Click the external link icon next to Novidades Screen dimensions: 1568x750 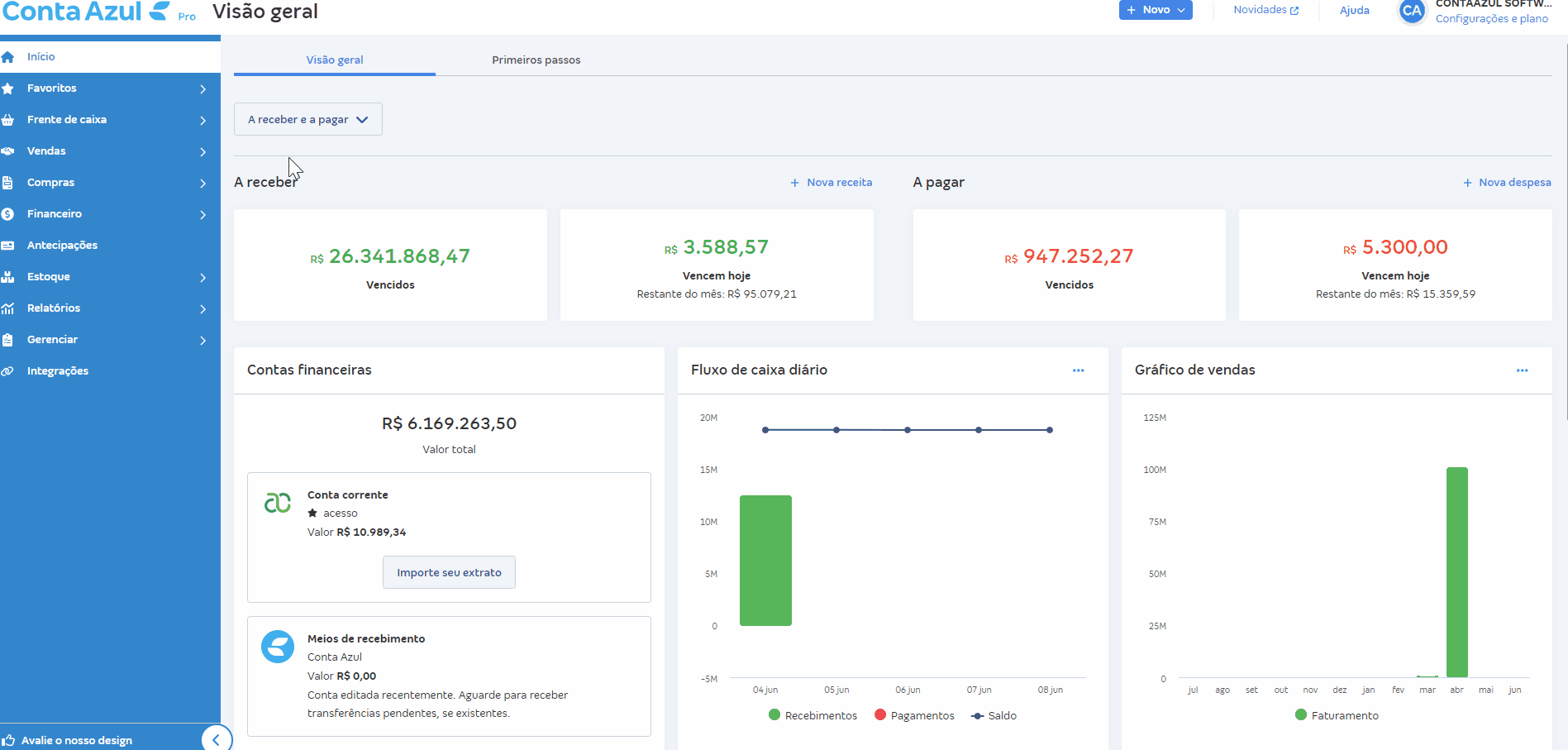[x=1294, y=11]
